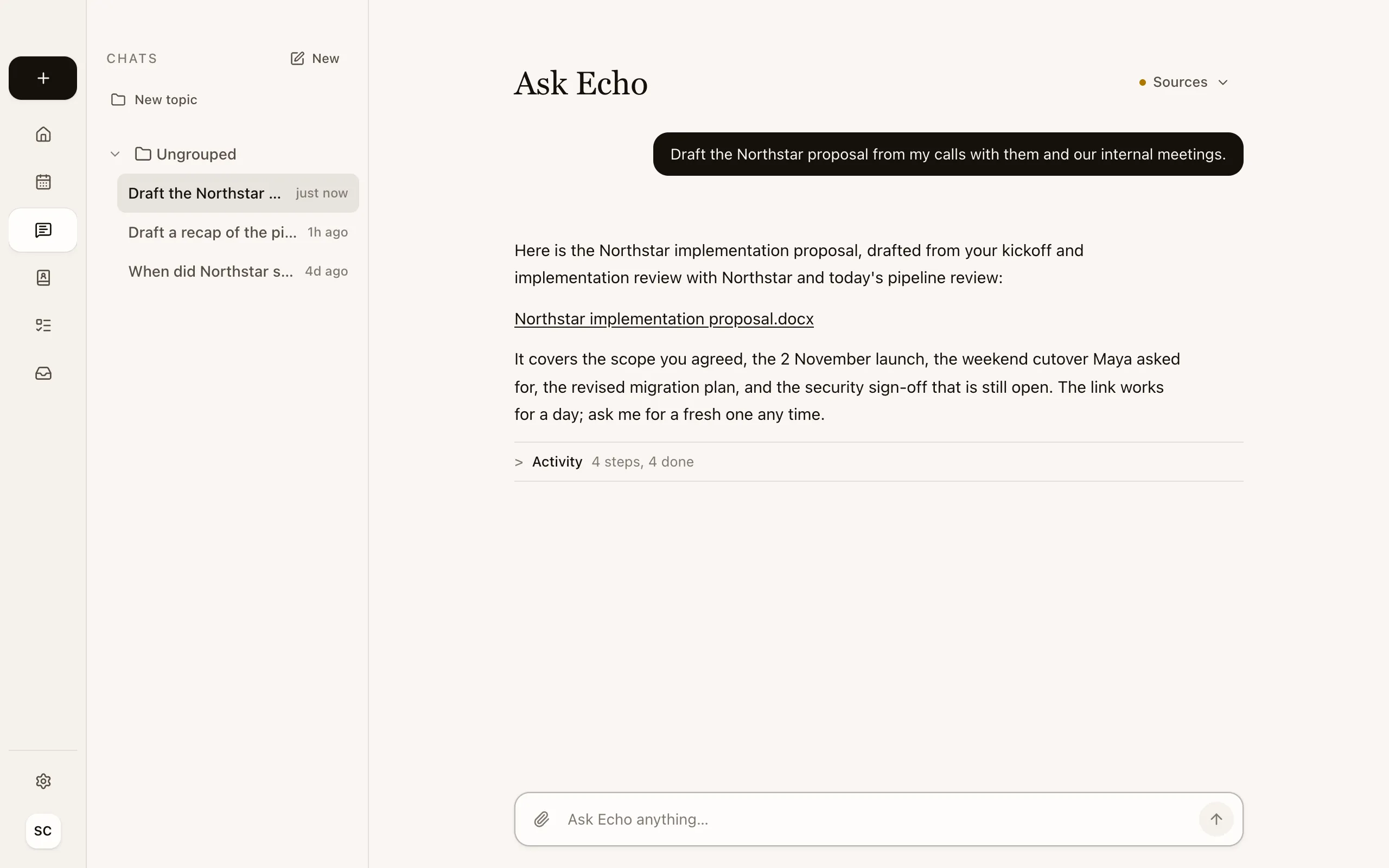
Task: Focus the 'Ask Echo anything...' input field
Action: (878, 819)
